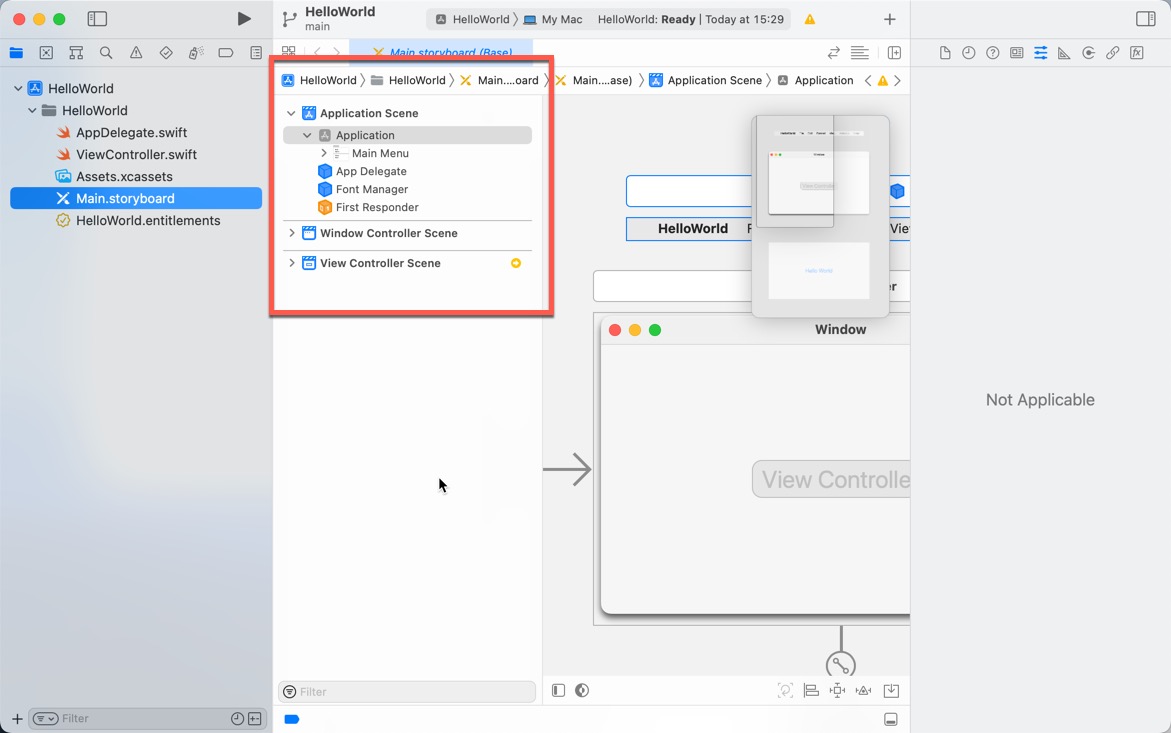The width and height of the screenshot is (1171, 733).
Task: Show the Quick Help inspector
Action: 993,52
